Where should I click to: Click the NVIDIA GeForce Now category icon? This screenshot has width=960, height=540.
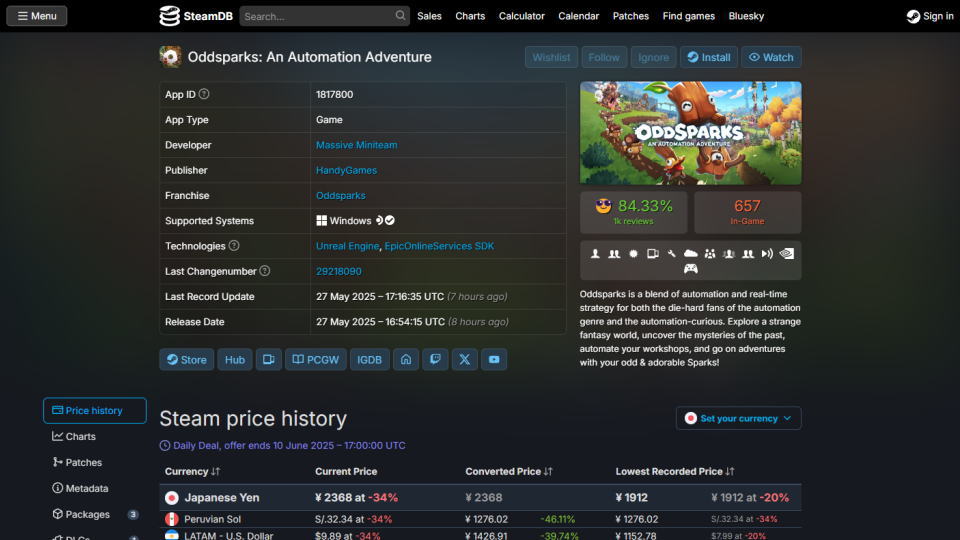point(787,253)
